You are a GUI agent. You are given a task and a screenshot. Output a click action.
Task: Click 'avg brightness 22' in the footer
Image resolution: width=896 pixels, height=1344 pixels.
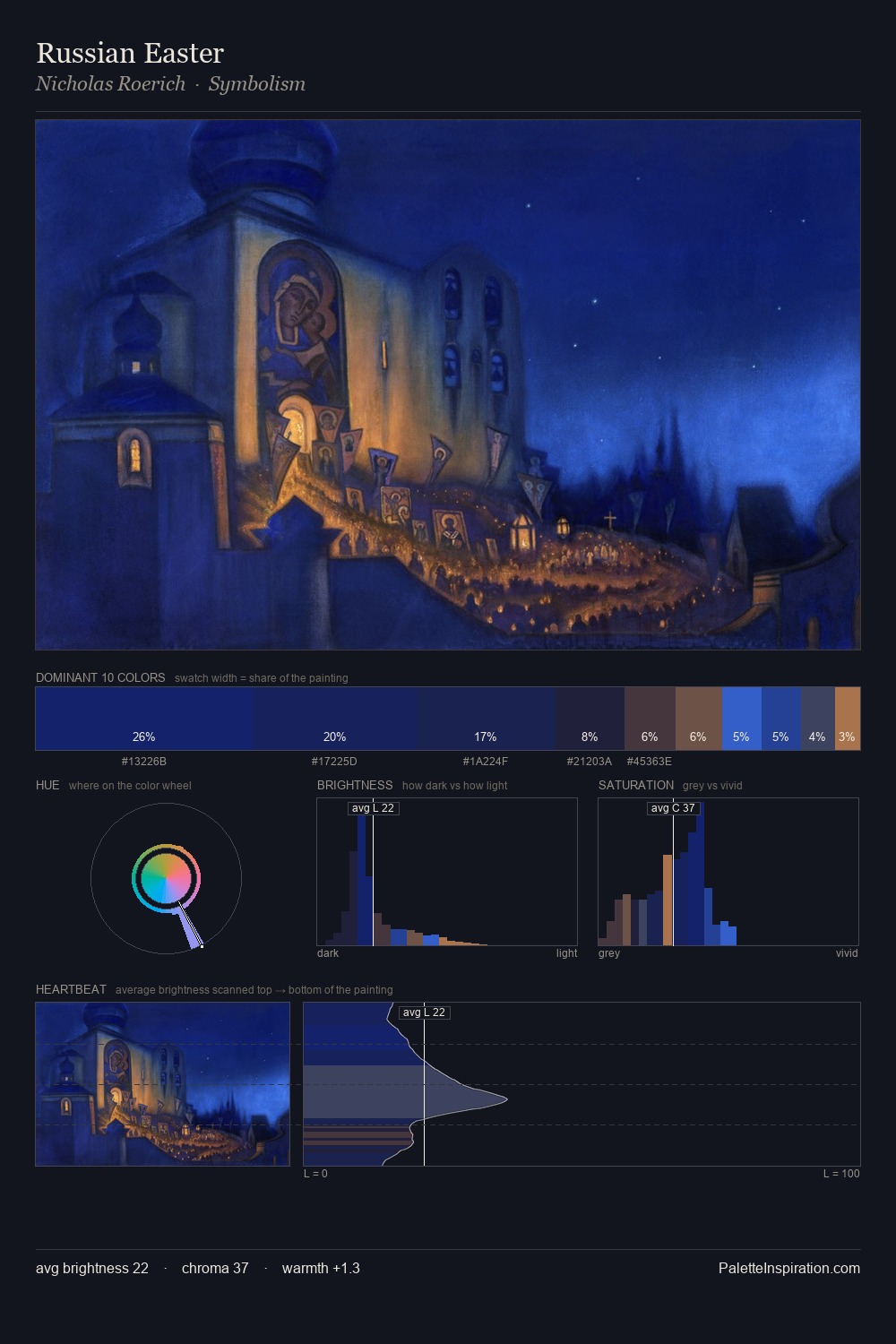pos(92,1268)
